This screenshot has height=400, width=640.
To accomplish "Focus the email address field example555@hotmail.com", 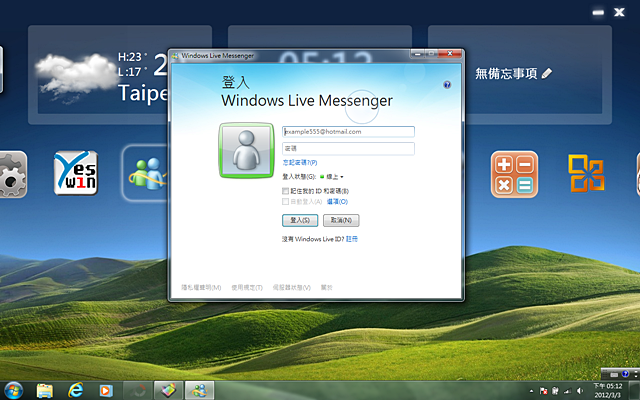I will tap(348, 132).
